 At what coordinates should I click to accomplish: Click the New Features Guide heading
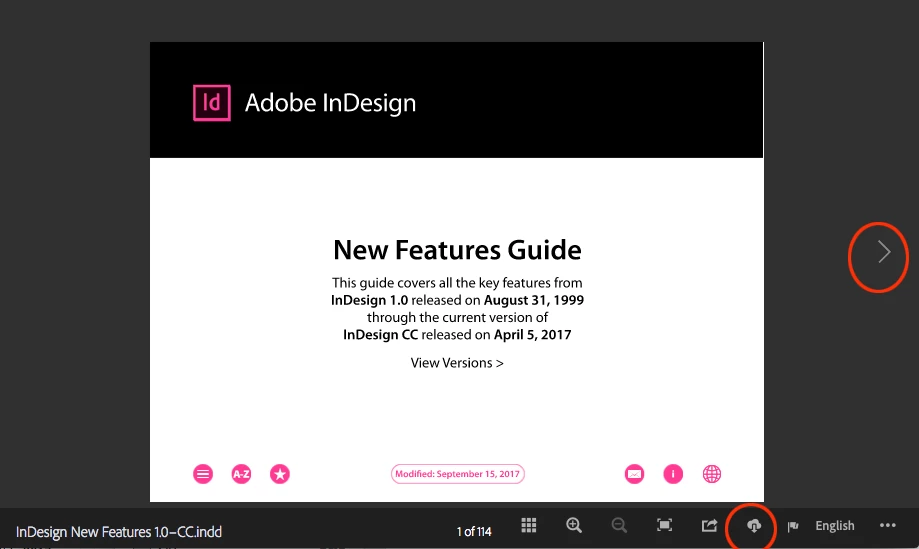(457, 250)
